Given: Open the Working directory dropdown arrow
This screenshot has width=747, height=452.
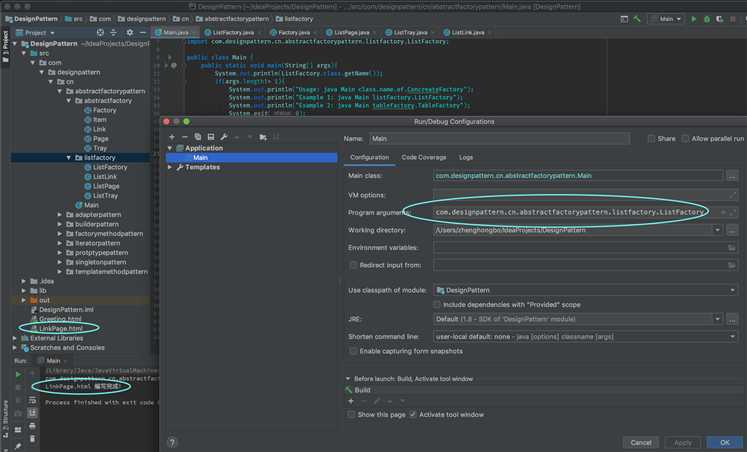Looking at the screenshot, I should pos(717,230).
